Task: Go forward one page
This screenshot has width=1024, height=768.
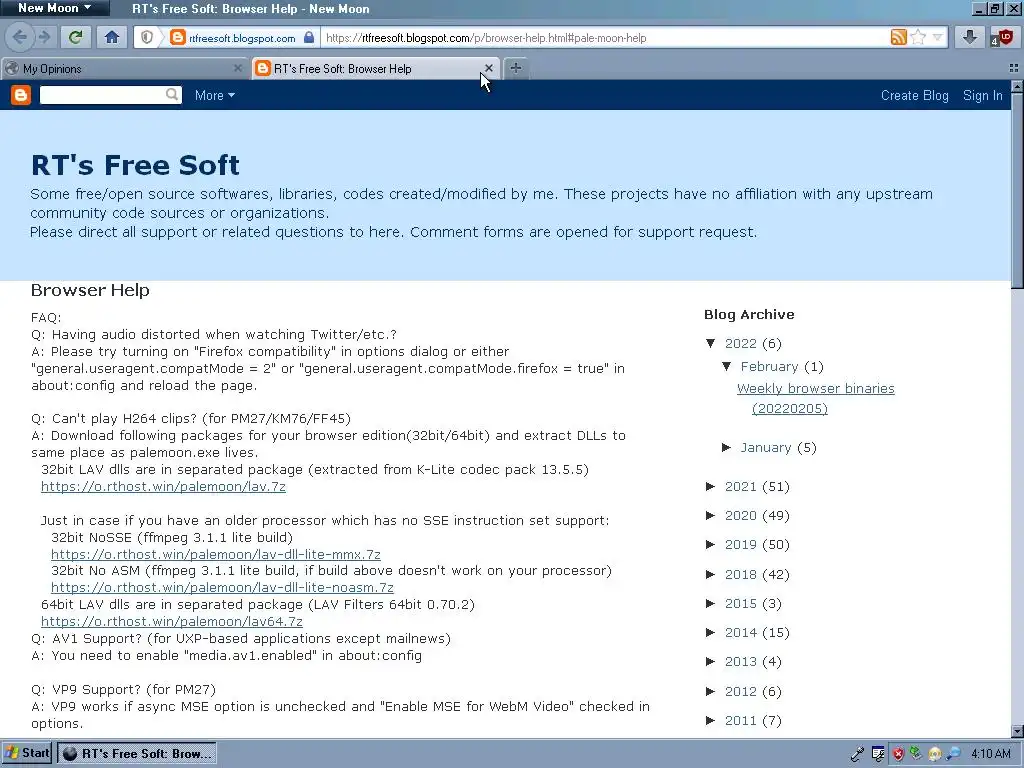Action: tap(44, 37)
